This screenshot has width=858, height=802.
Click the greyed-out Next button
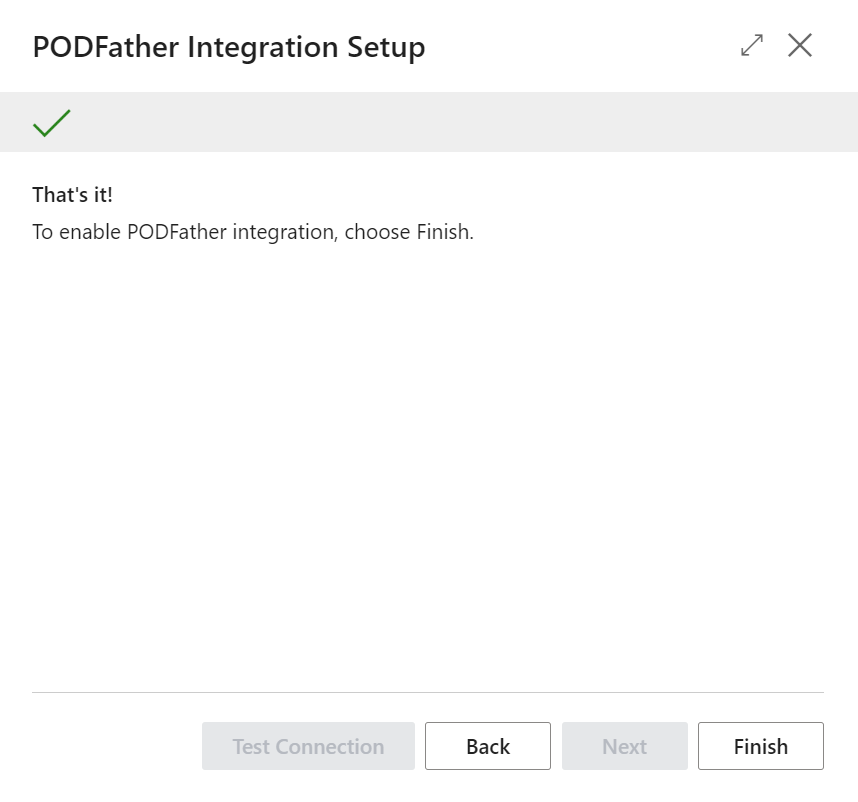(x=624, y=746)
